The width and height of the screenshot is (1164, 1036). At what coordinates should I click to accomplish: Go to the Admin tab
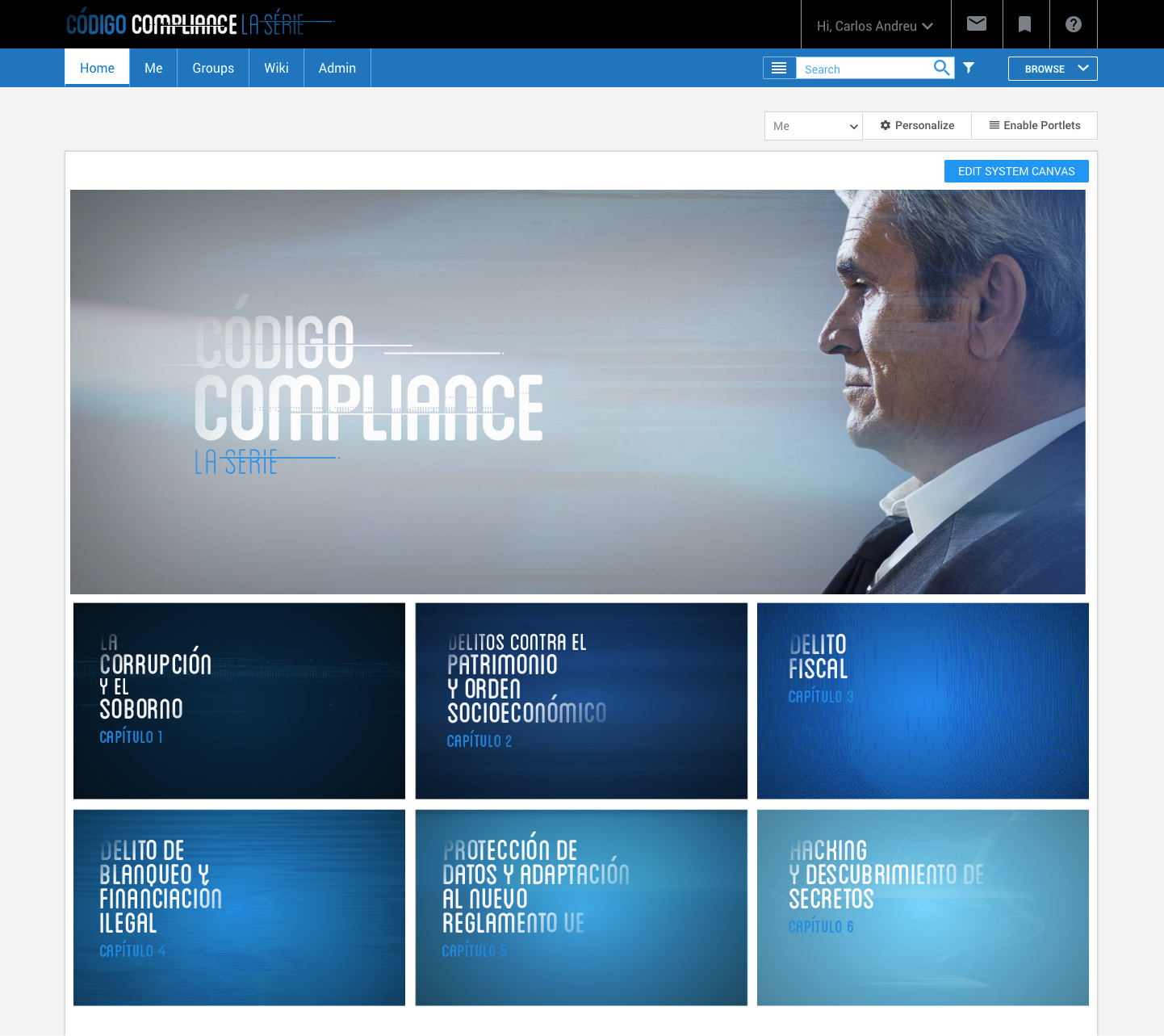[x=337, y=68]
